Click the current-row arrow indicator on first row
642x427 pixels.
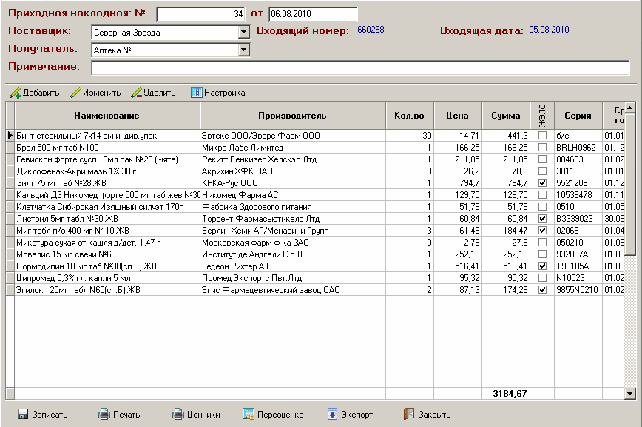[10, 136]
